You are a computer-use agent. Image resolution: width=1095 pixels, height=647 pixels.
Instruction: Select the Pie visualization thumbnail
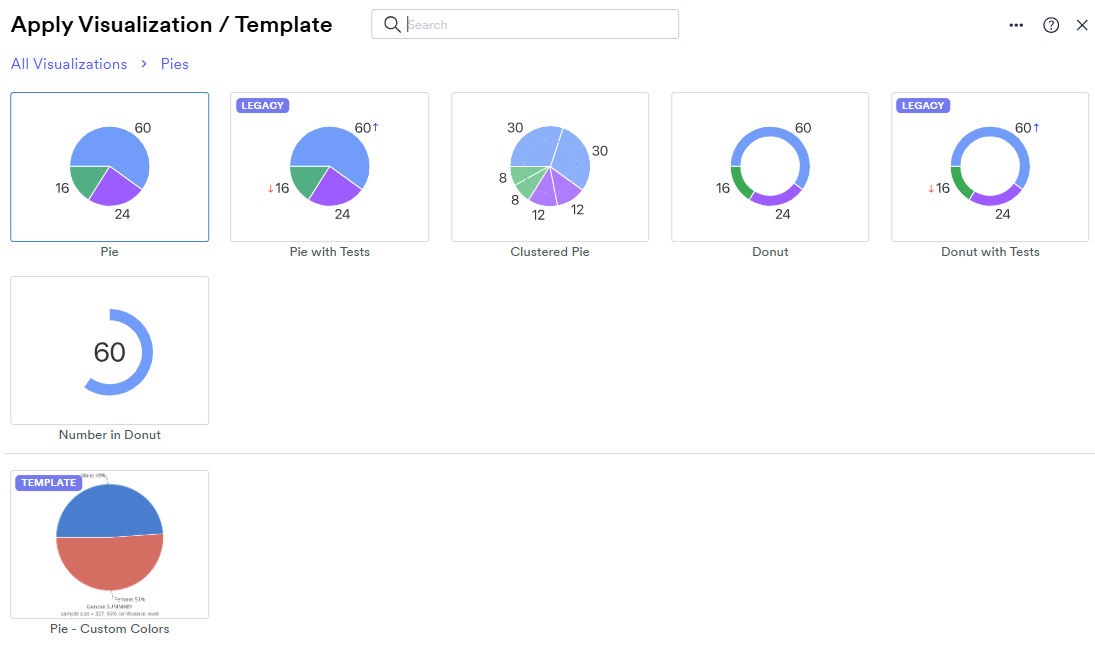click(x=110, y=167)
